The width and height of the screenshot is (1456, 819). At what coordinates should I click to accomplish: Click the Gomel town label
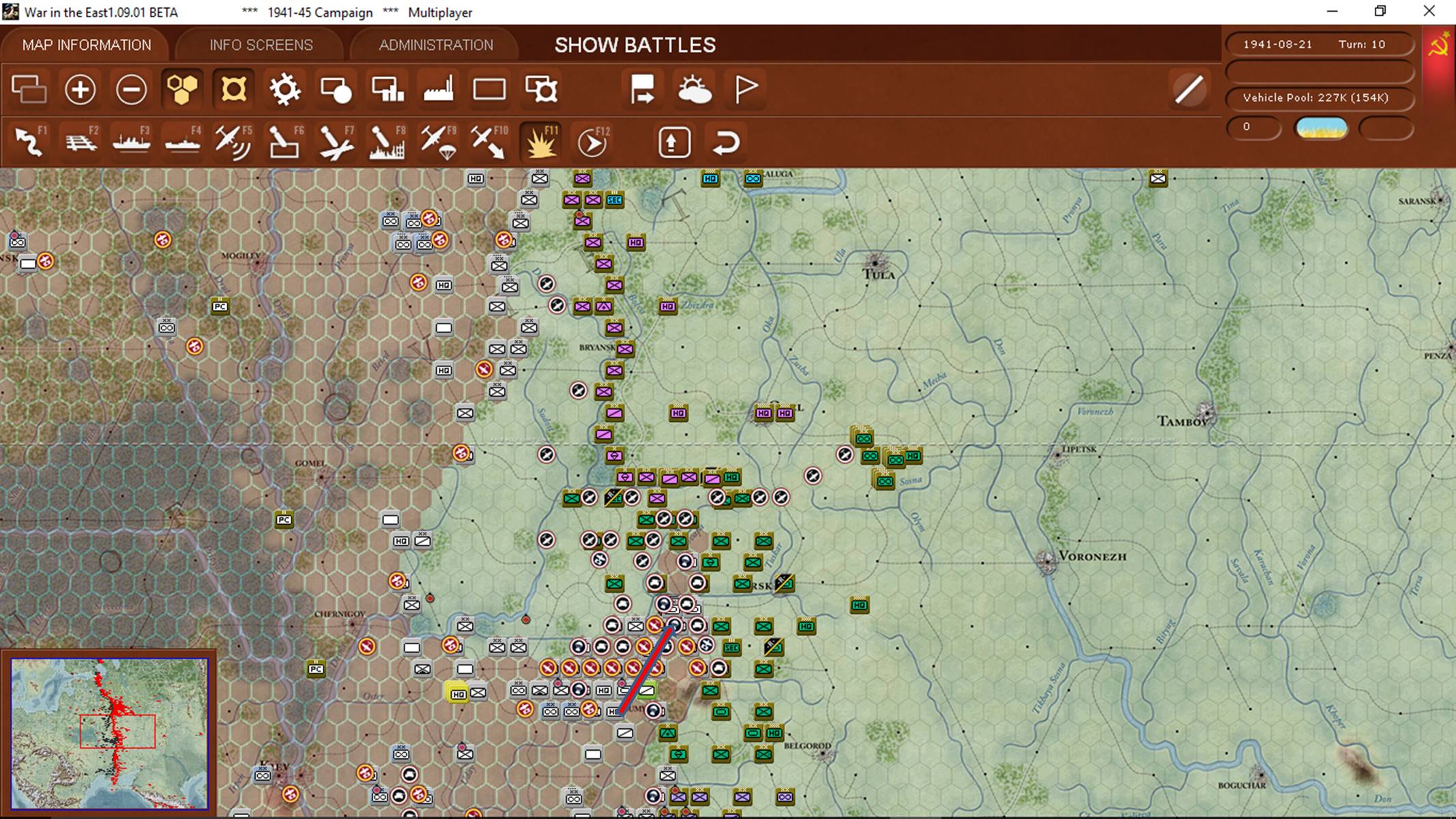coord(310,463)
